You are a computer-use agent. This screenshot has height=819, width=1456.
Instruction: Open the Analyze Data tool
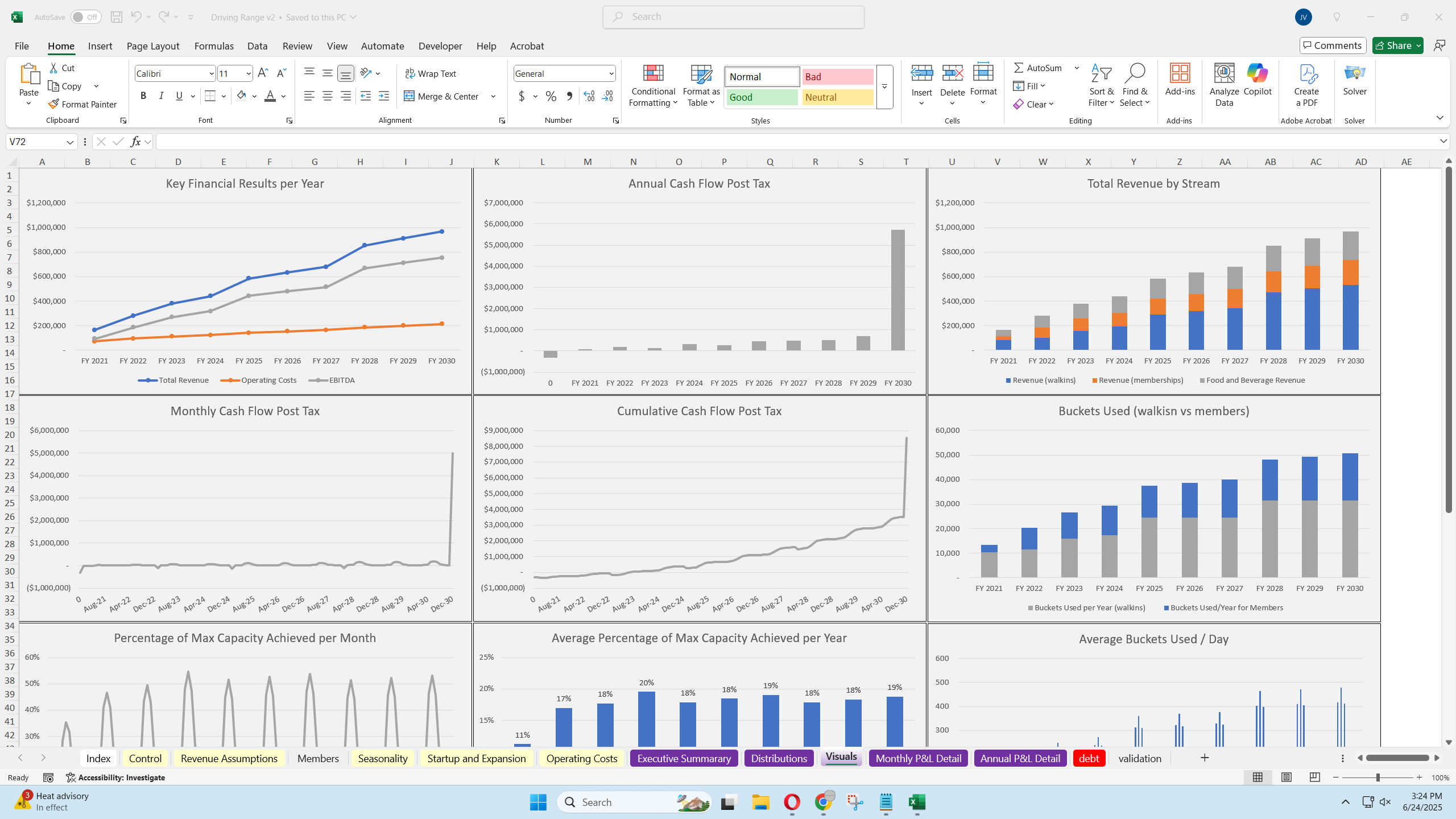1224,74
